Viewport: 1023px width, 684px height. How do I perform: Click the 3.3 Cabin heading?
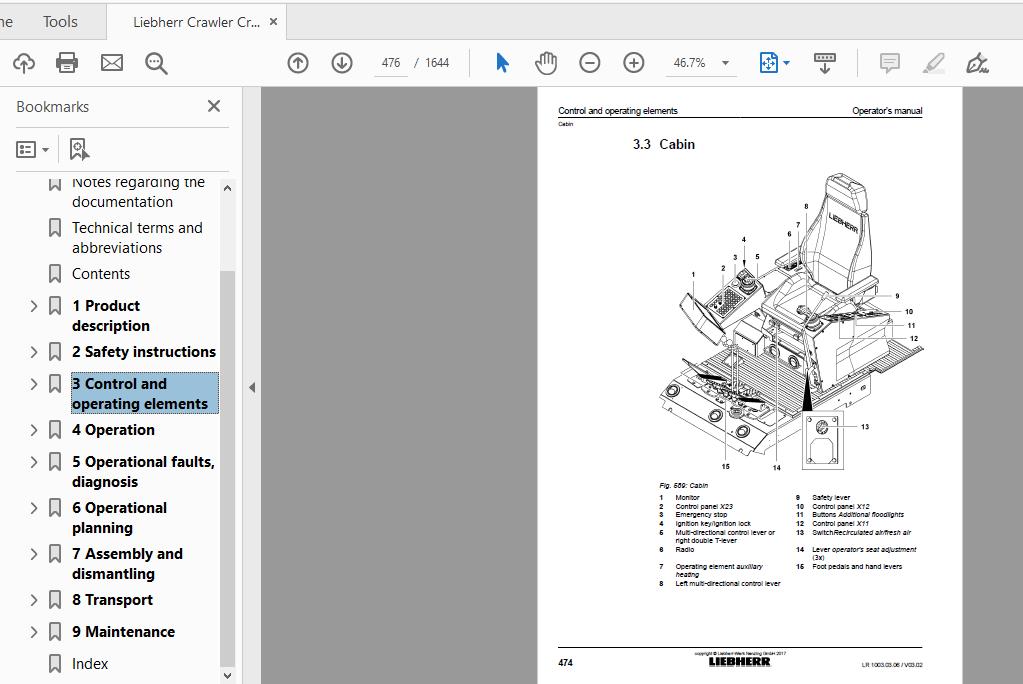[x=664, y=144]
